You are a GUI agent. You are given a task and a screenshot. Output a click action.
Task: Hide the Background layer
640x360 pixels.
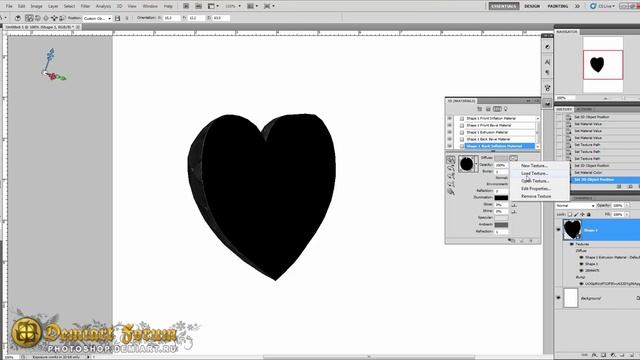pyautogui.click(x=558, y=298)
